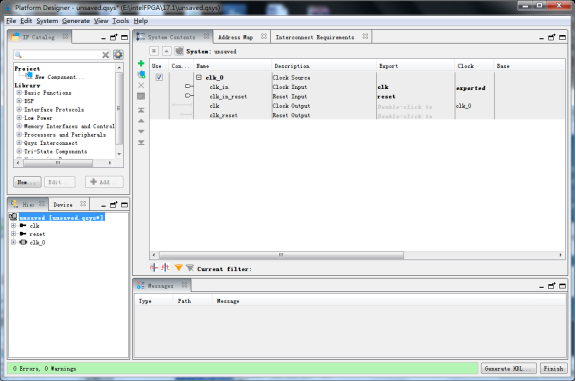
Task: Click the Edit... button in IP Catalog
Action: pyautogui.click(x=60, y=182)
